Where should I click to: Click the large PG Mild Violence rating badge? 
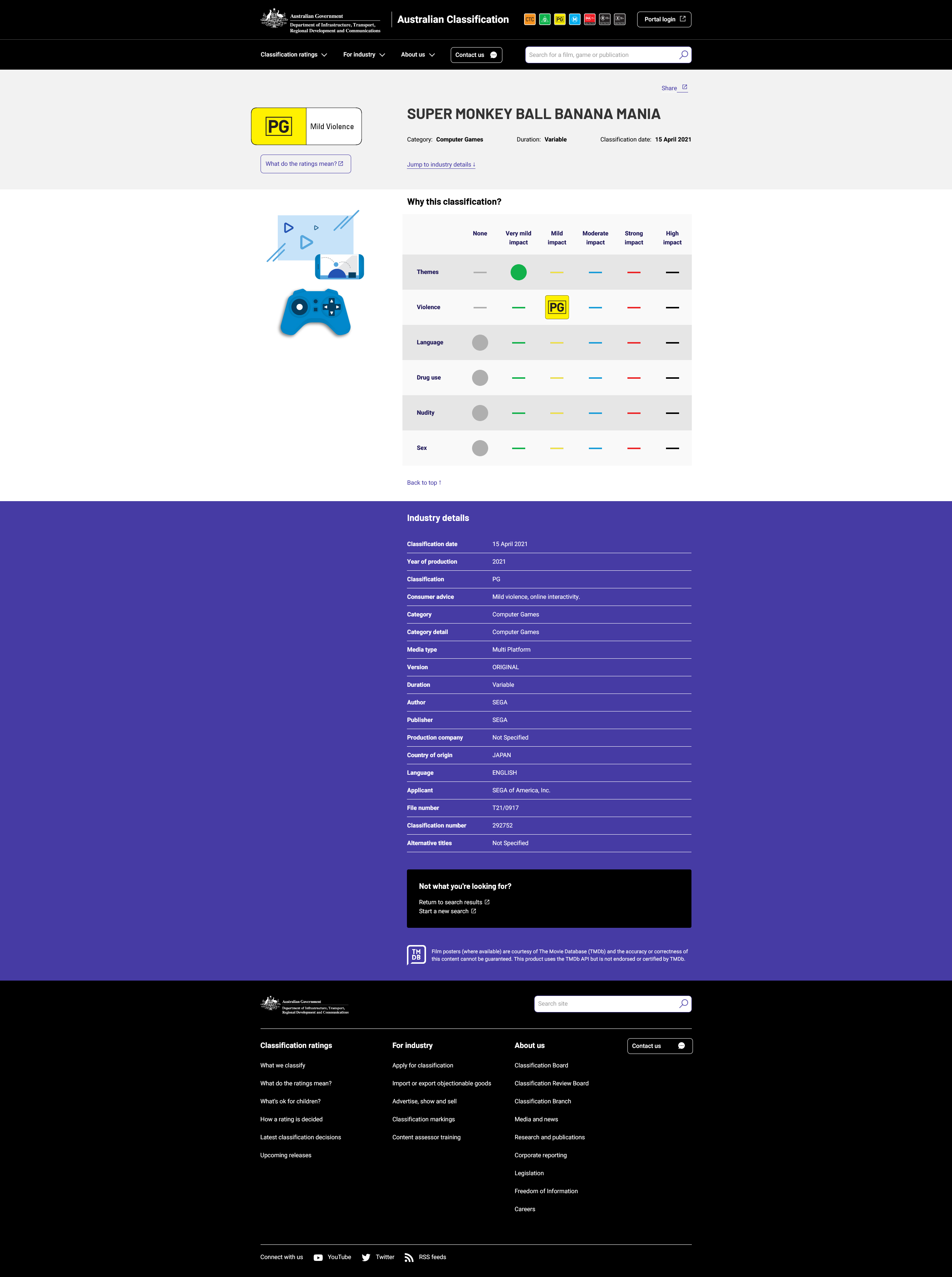pos(306,126)
